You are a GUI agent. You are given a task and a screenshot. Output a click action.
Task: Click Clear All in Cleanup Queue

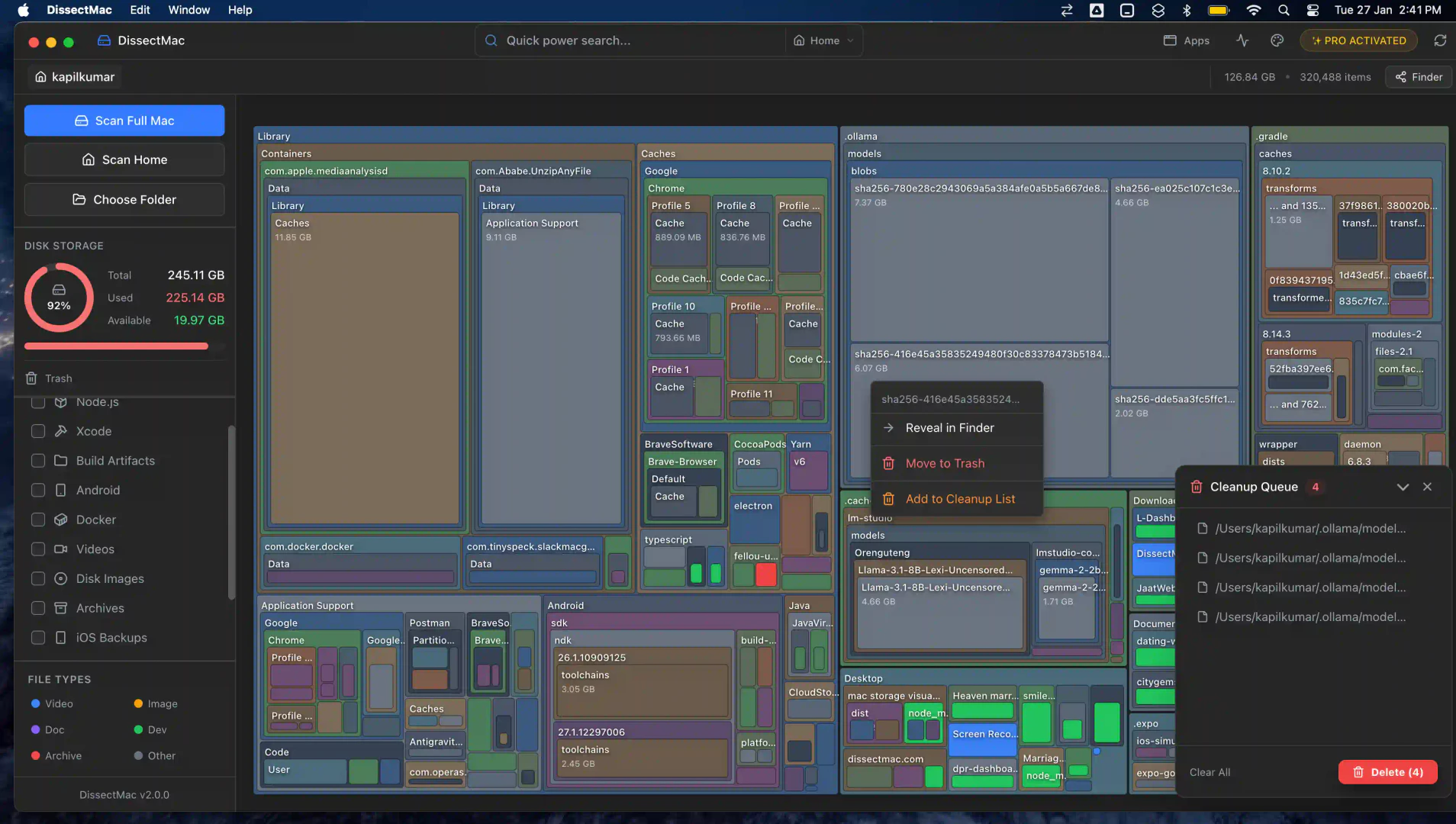[1210, 771]
